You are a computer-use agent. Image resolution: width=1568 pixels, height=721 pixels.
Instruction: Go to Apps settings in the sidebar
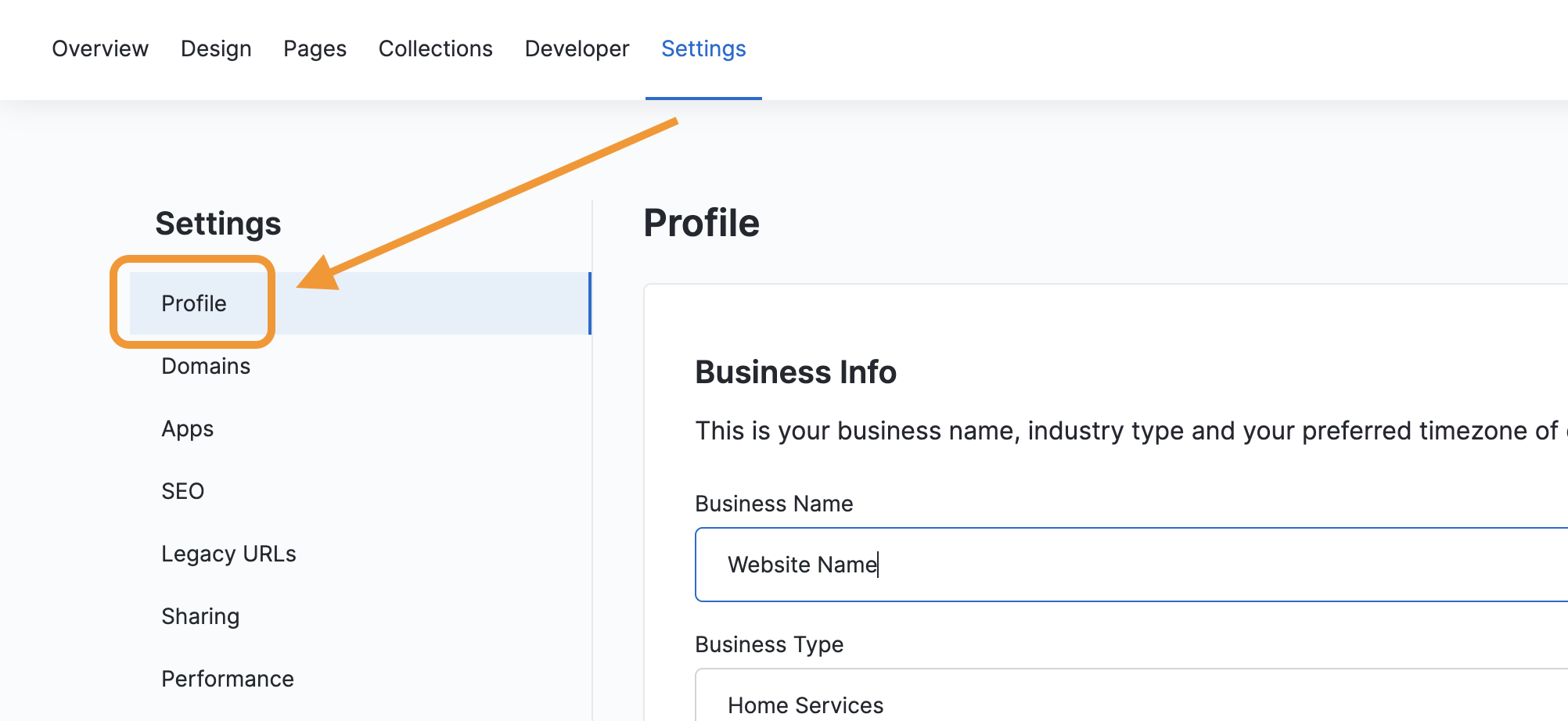[x=187, y=429]
